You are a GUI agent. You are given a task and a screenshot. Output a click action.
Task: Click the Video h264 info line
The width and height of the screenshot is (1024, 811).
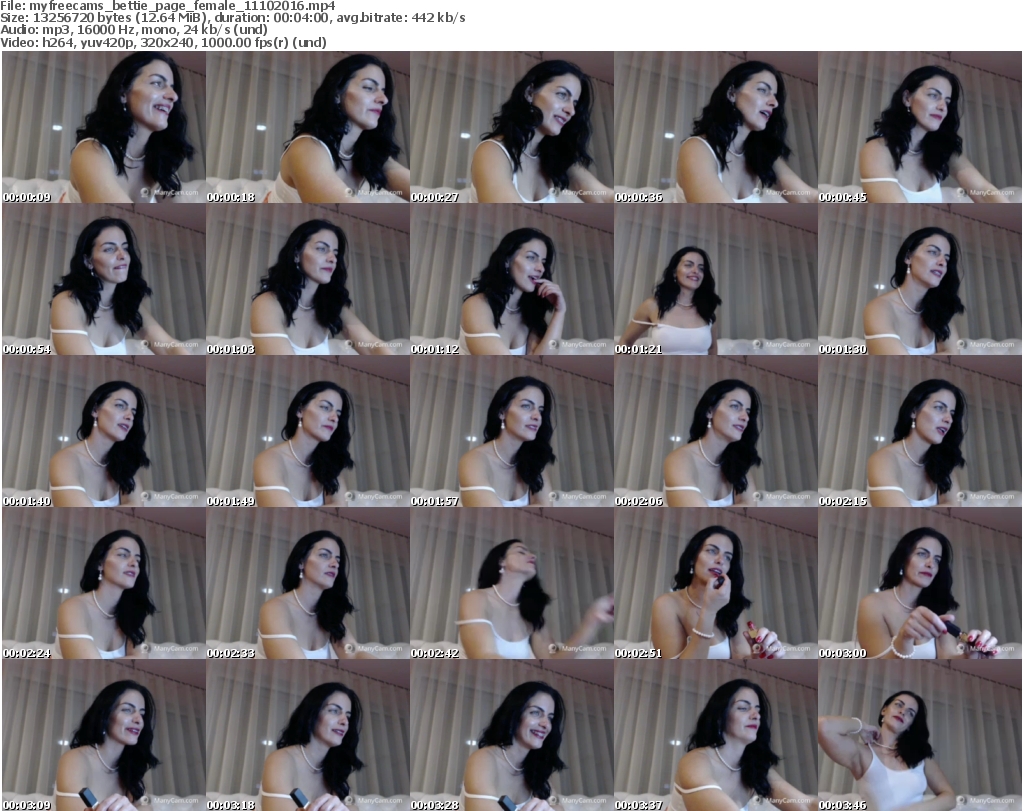pos(163,42)
